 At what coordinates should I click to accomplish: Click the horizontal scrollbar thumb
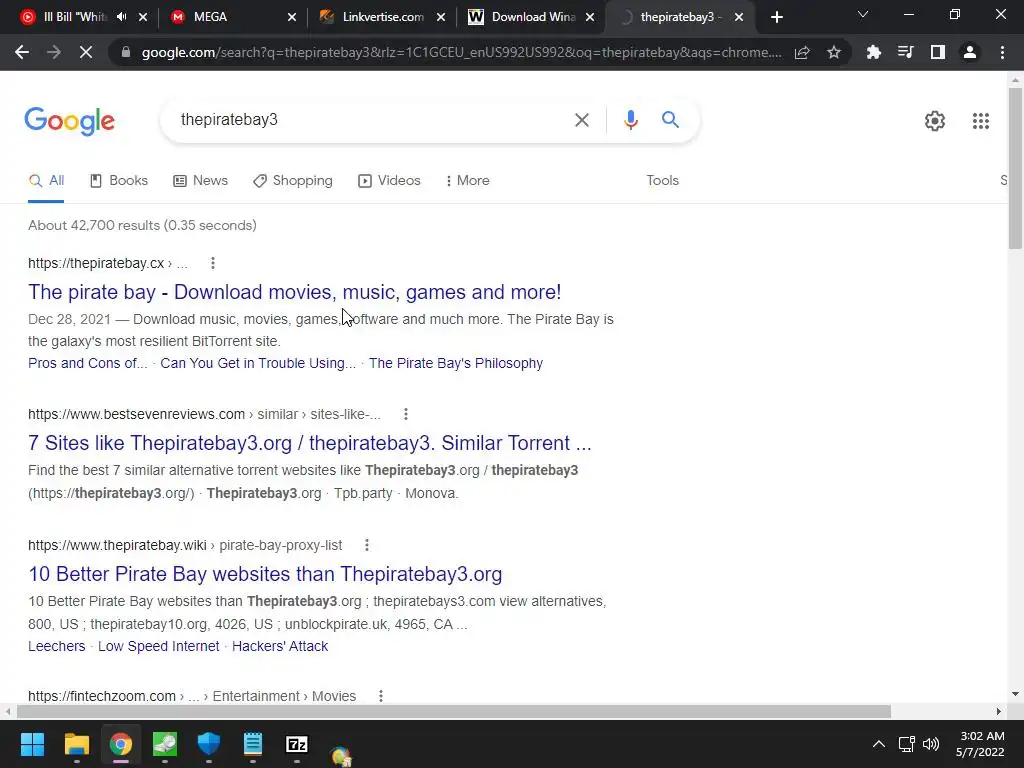(x=453, y=711)
